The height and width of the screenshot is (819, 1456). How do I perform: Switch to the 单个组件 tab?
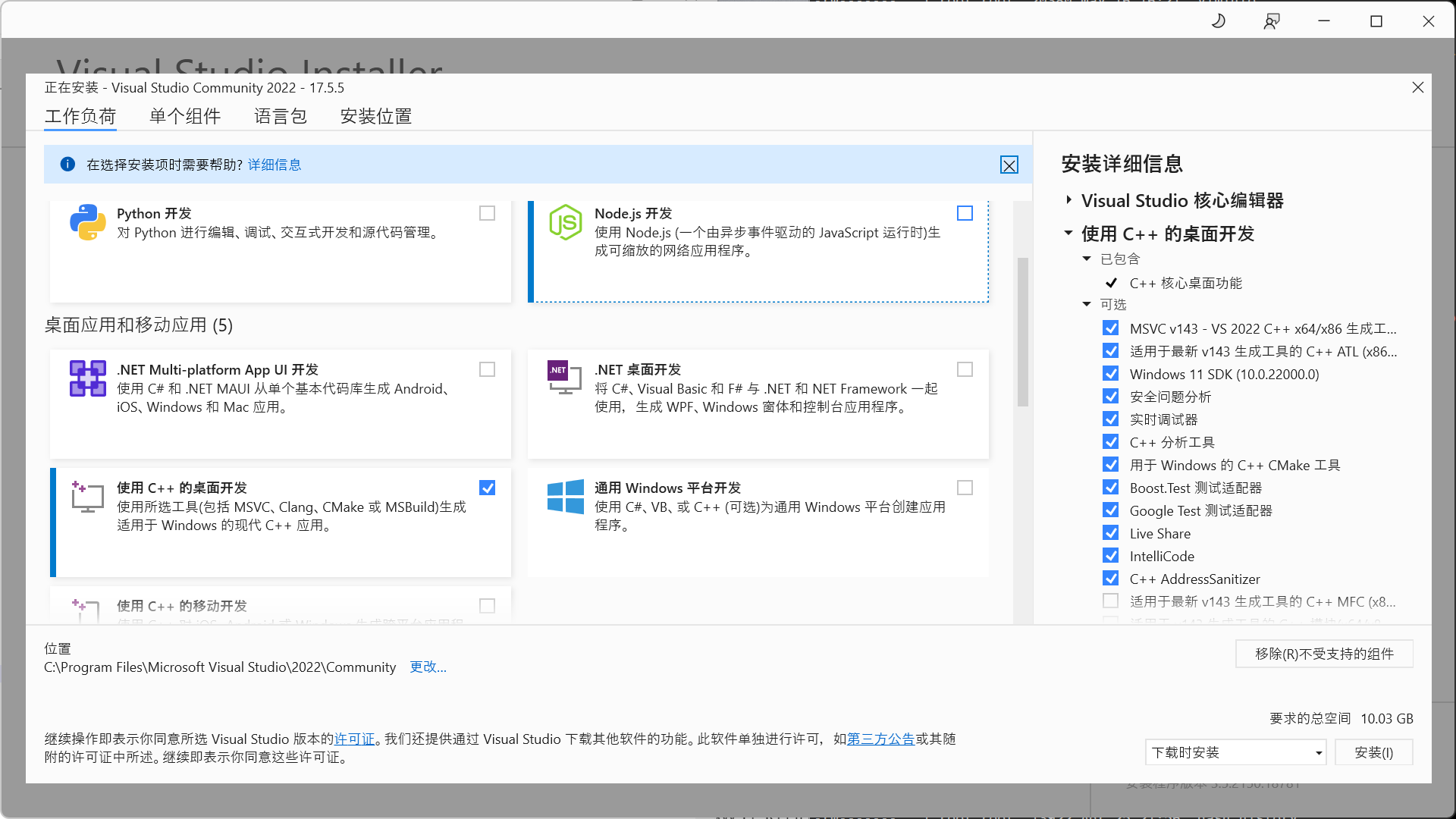point(184,116)
